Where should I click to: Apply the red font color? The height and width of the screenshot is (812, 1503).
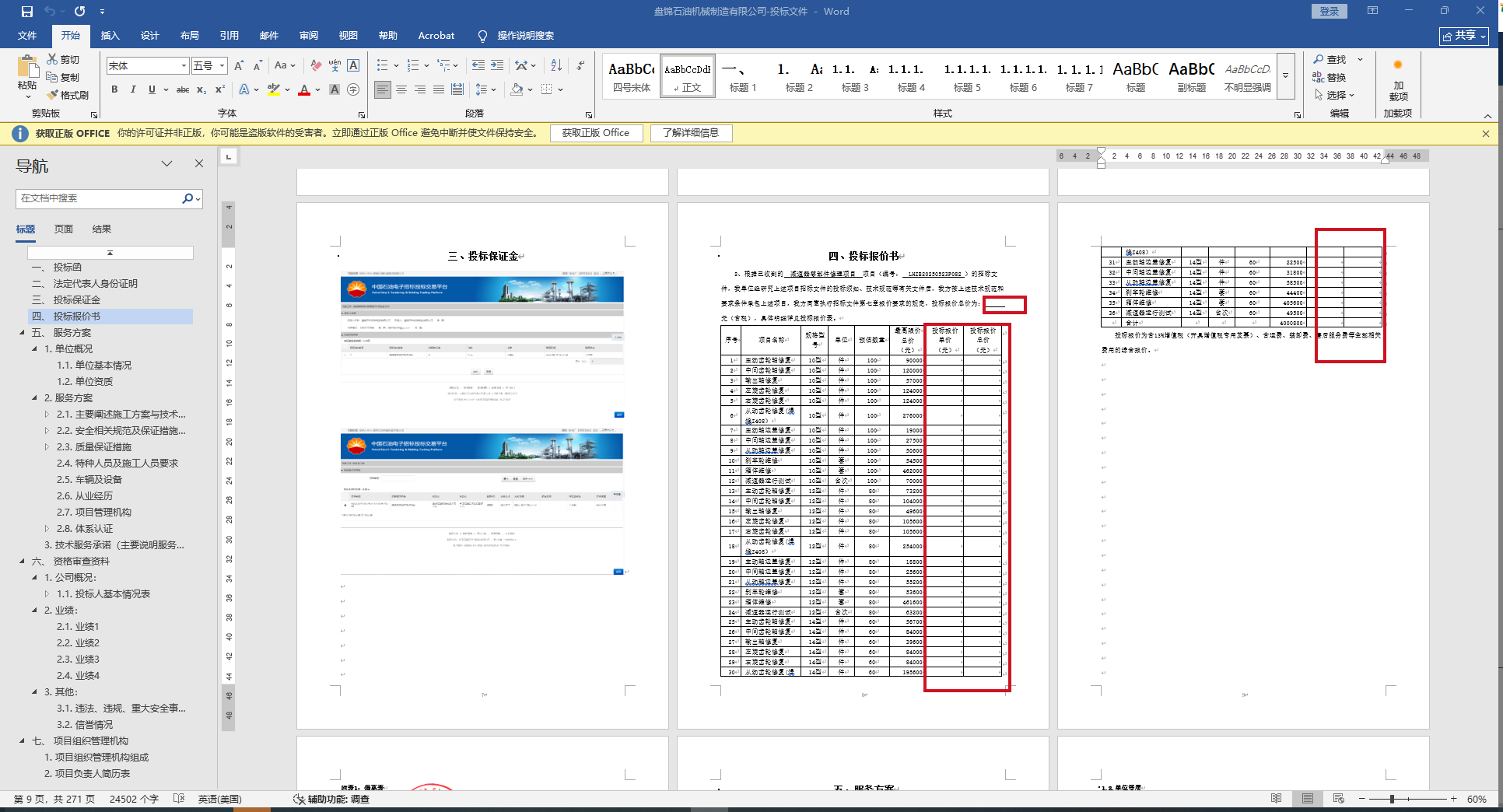pyautogui.click(x=304, y=89)
